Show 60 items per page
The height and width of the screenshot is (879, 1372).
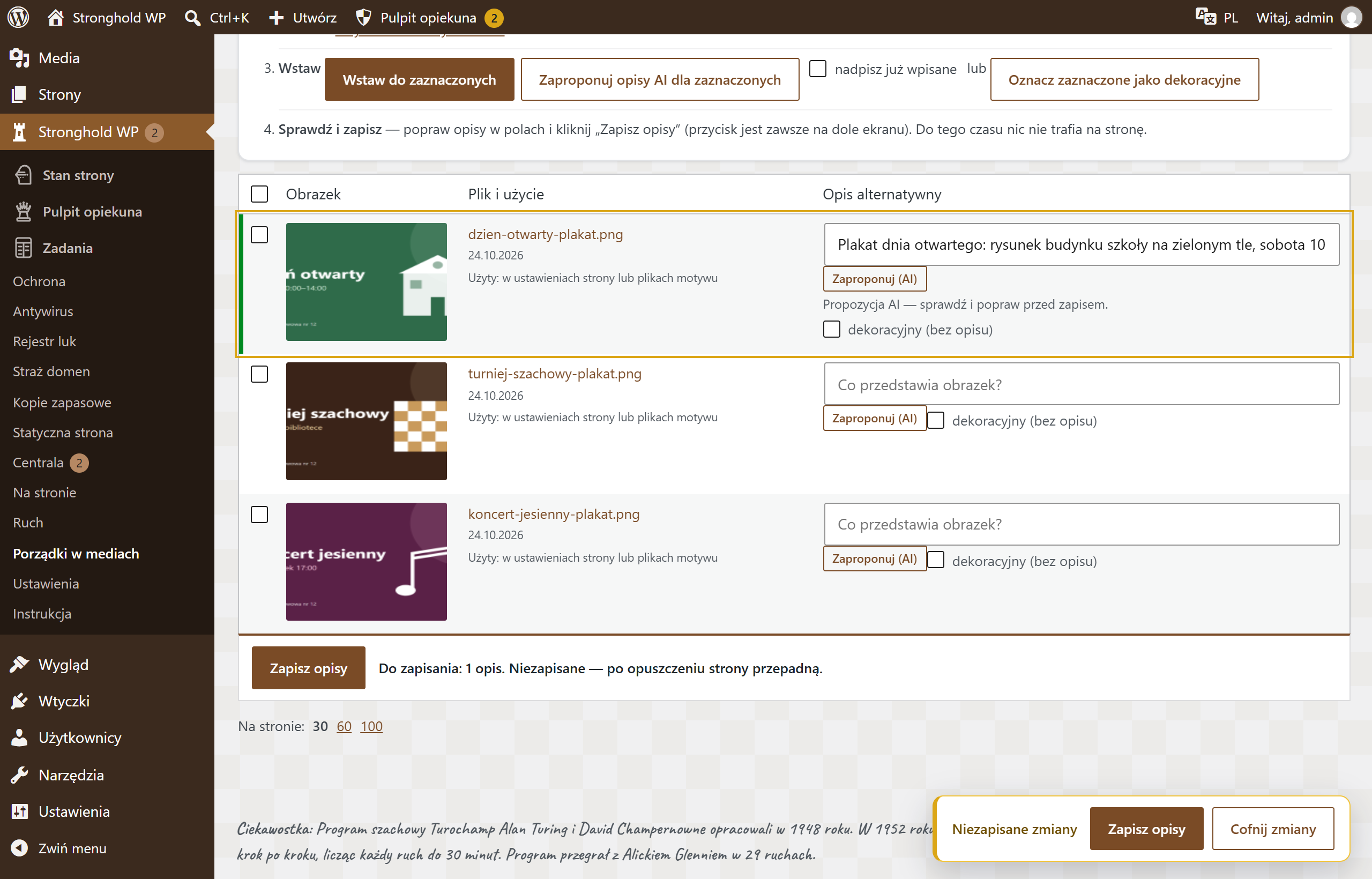[x=344, y=726]
